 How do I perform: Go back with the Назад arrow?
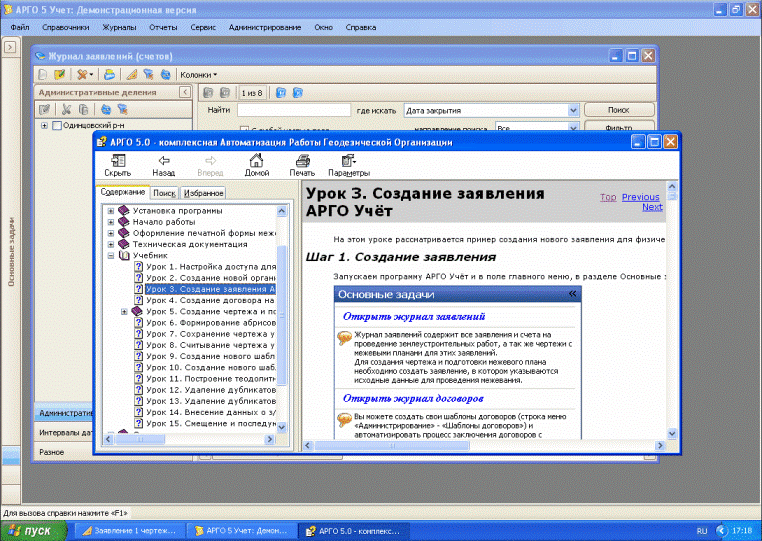click(164, 160)
